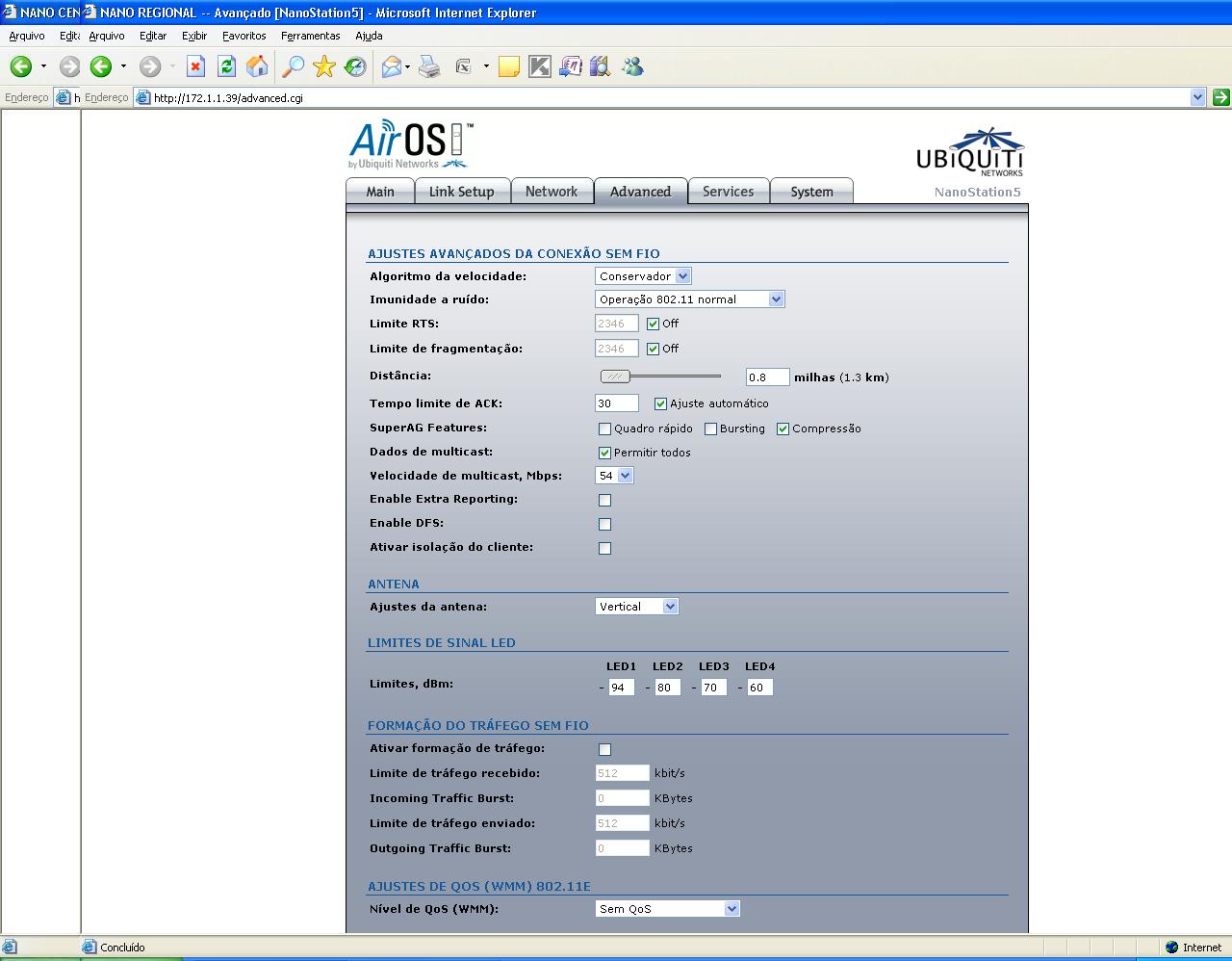Open the Ajuda menu
This screenshot has width=1232, height=961.
[x=369, y=36]
